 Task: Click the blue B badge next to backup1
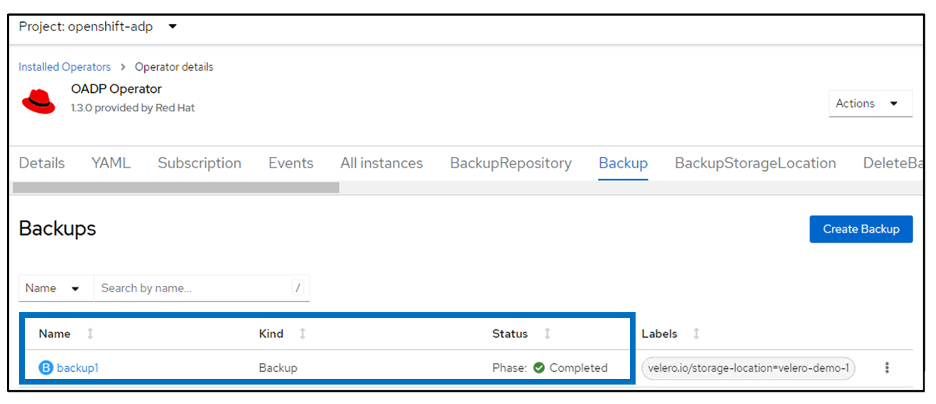(x=45, y=368)
